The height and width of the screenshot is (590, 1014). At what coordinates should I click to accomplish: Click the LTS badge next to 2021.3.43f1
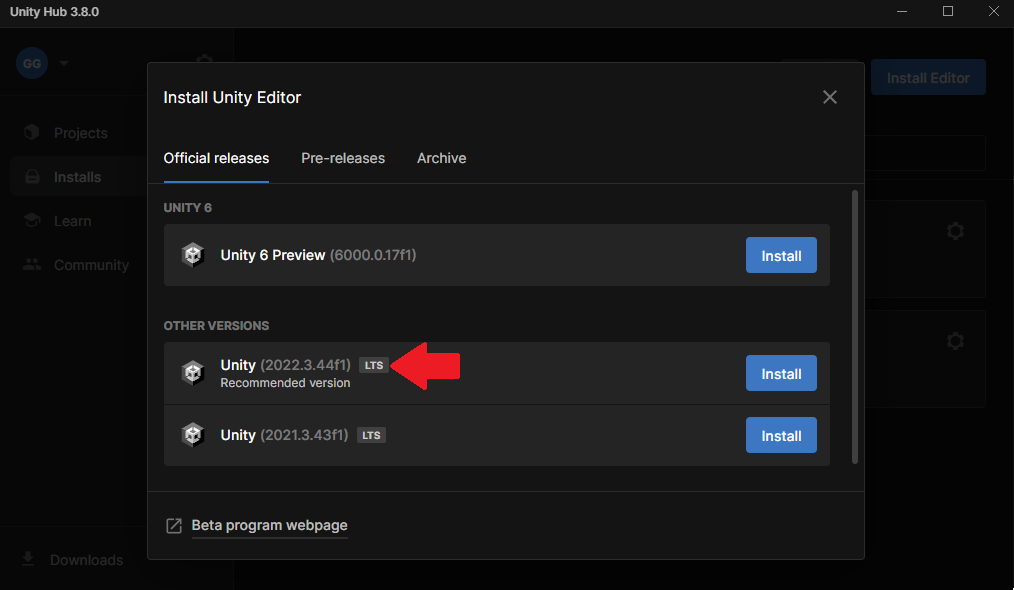coord(371,435)
